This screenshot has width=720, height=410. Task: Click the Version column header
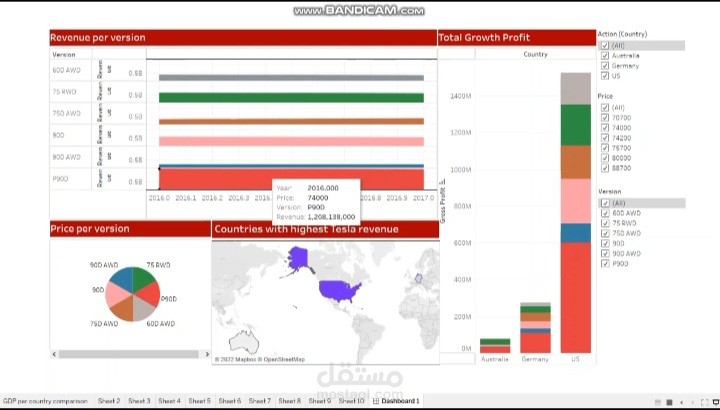coord(64,55)
